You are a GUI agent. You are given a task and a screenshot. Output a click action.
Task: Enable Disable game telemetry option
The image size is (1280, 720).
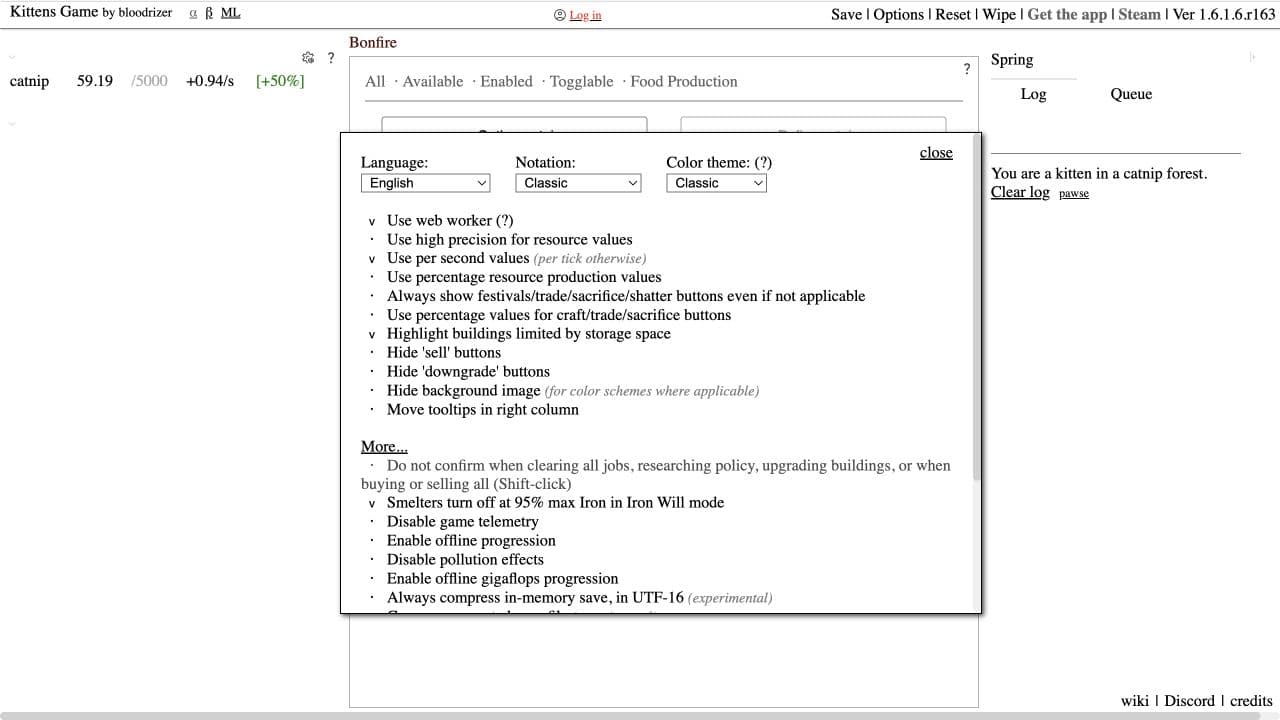point(453,521)
